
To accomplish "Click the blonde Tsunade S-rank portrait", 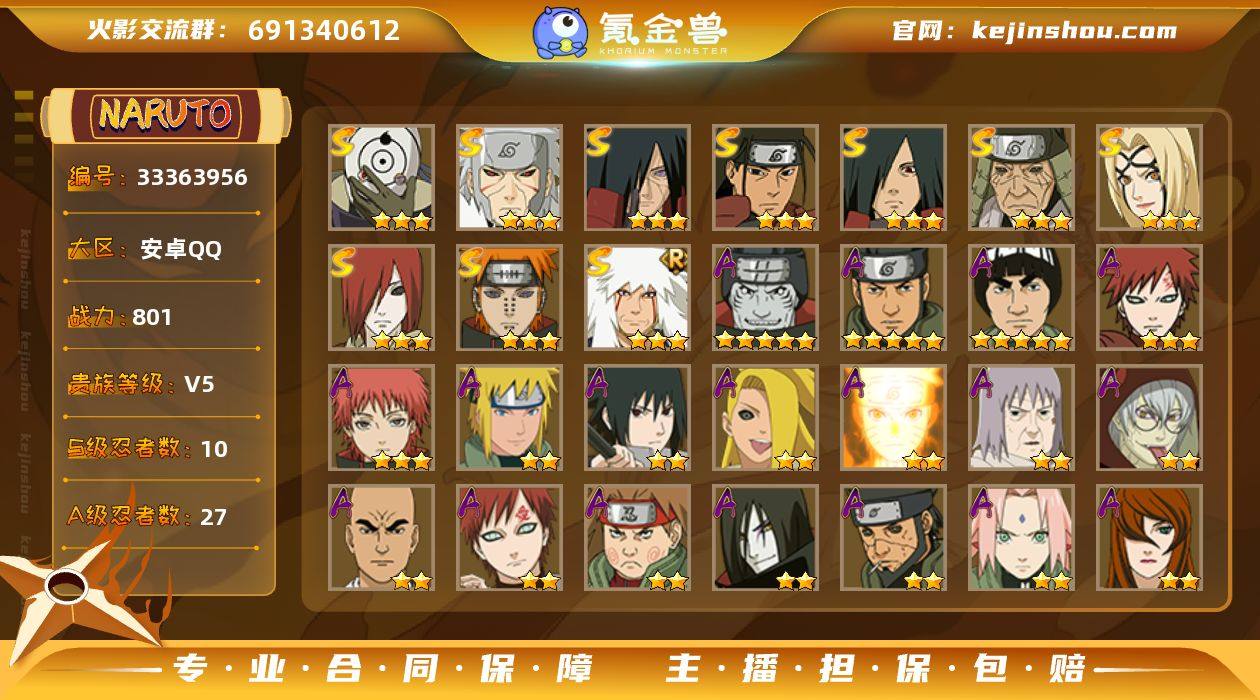I will pos(1149,178).
